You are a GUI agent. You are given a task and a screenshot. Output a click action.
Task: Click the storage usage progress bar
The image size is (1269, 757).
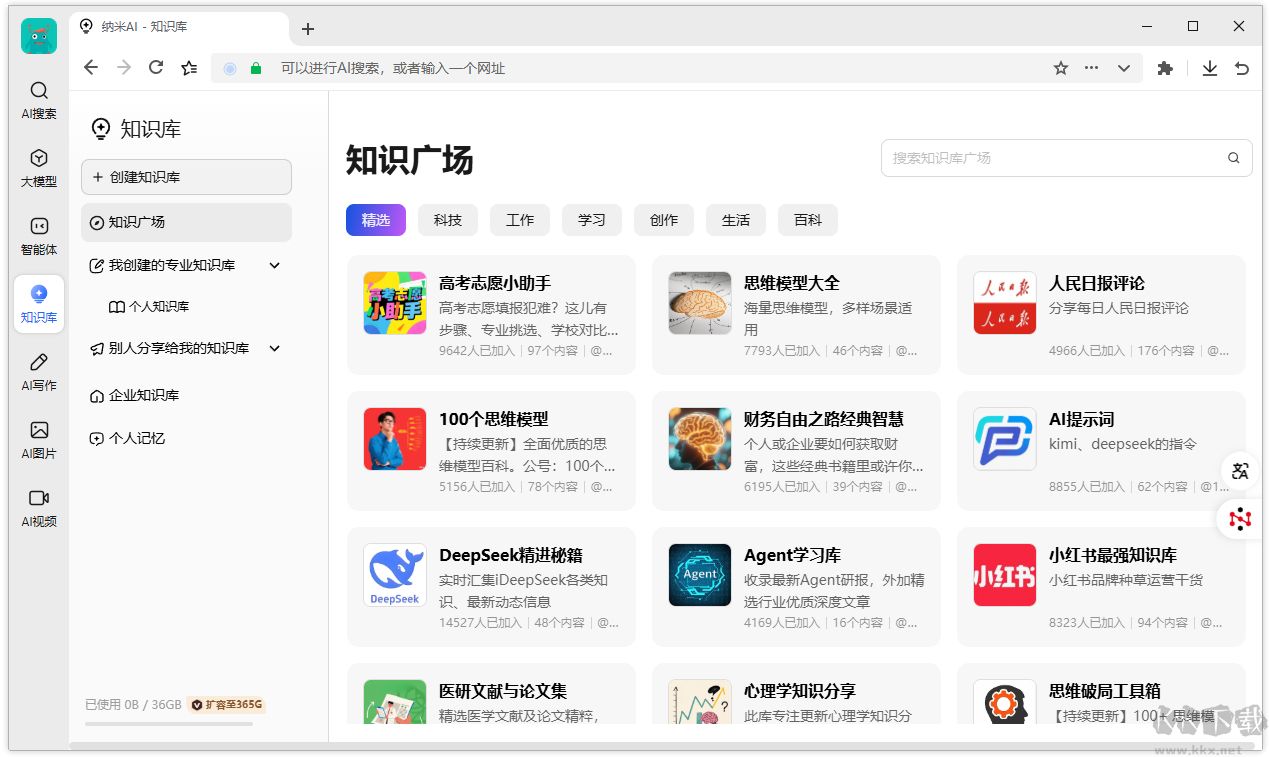point(171,726)
